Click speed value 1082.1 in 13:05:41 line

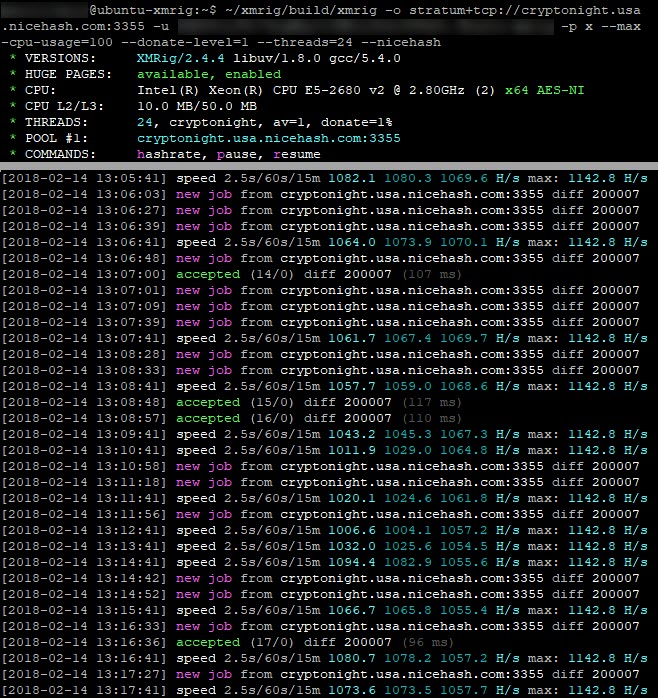(x=352, y=179)
